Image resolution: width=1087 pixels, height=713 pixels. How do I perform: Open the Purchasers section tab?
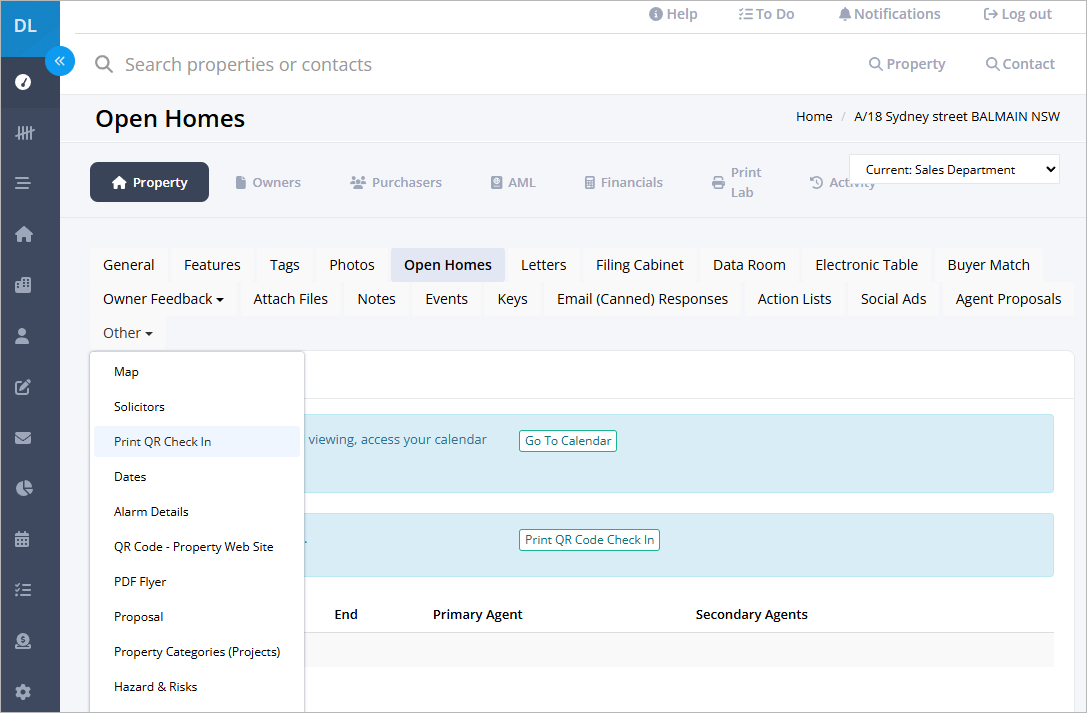(x=396, y=182)
